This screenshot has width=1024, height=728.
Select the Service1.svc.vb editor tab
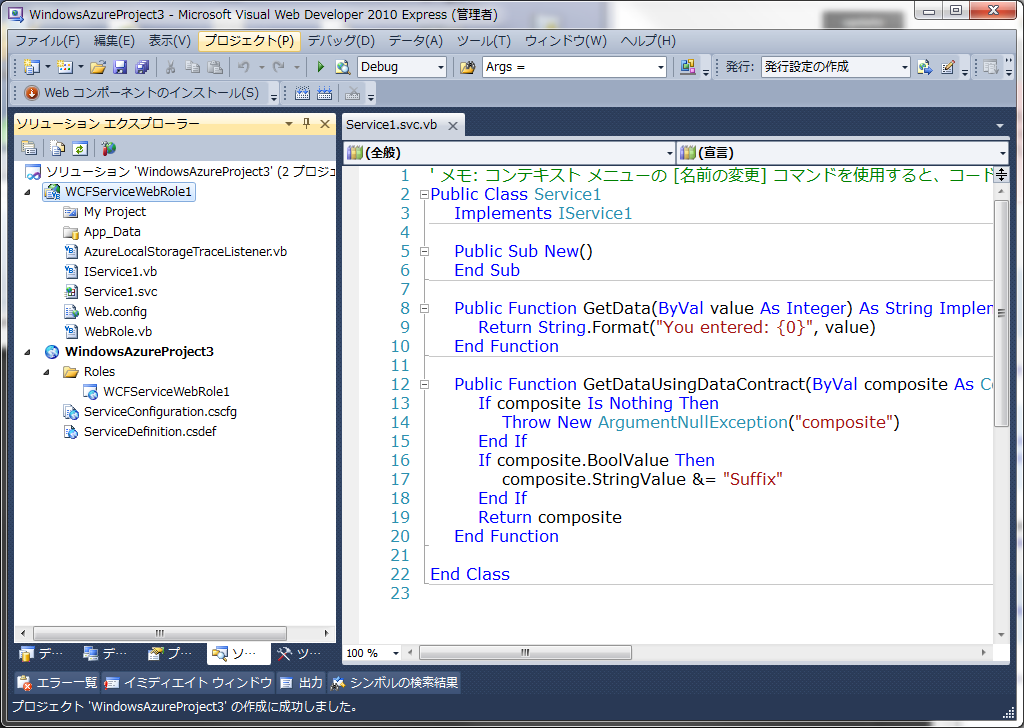tap(392, 125)
